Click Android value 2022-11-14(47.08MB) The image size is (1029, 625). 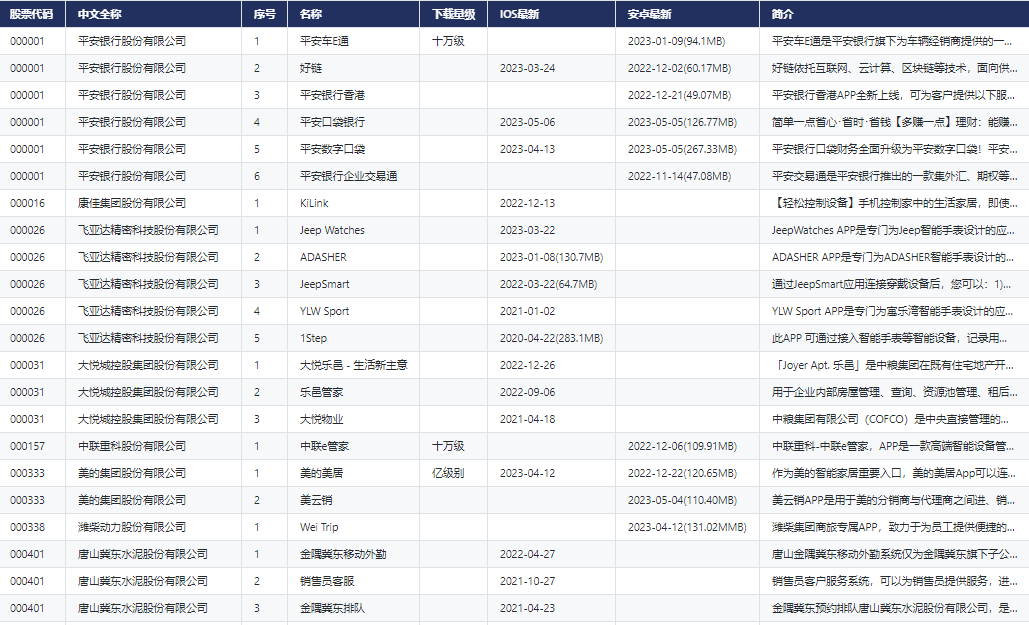[x=679, y=176]
